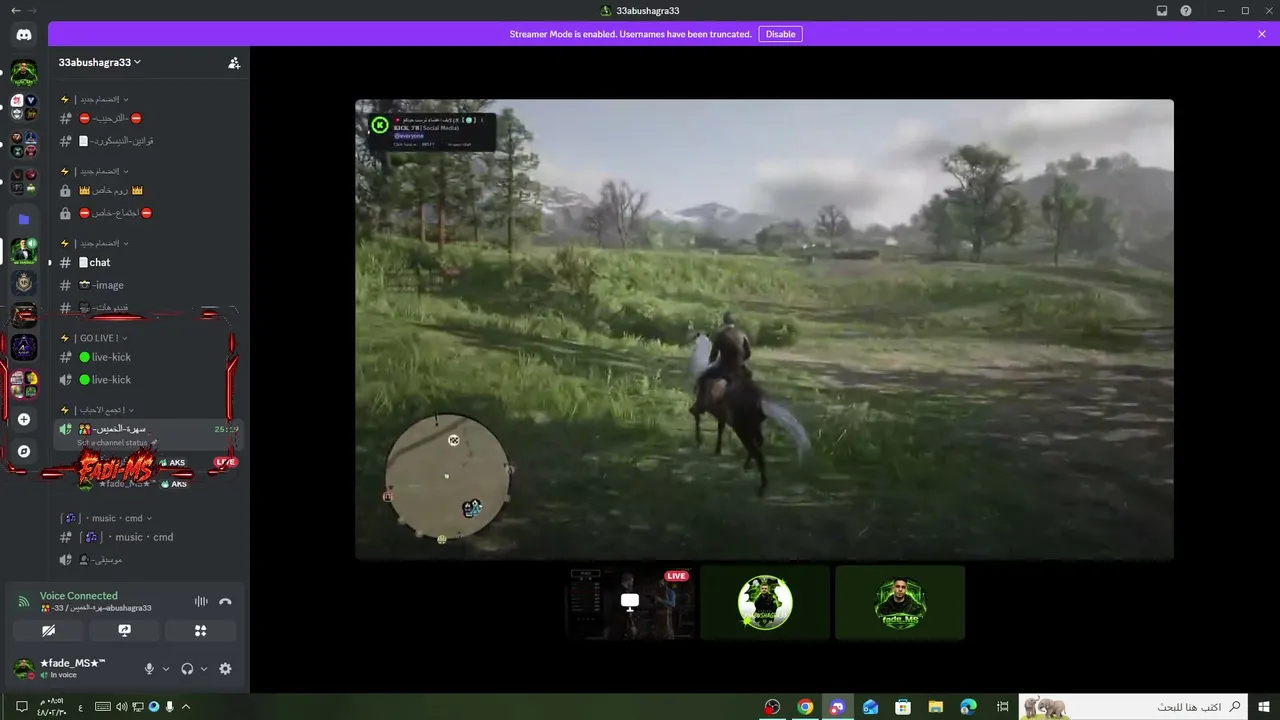
Task: Open the touch keyboard tray icon
Action: pyautogui.click(x=102, y=707)
